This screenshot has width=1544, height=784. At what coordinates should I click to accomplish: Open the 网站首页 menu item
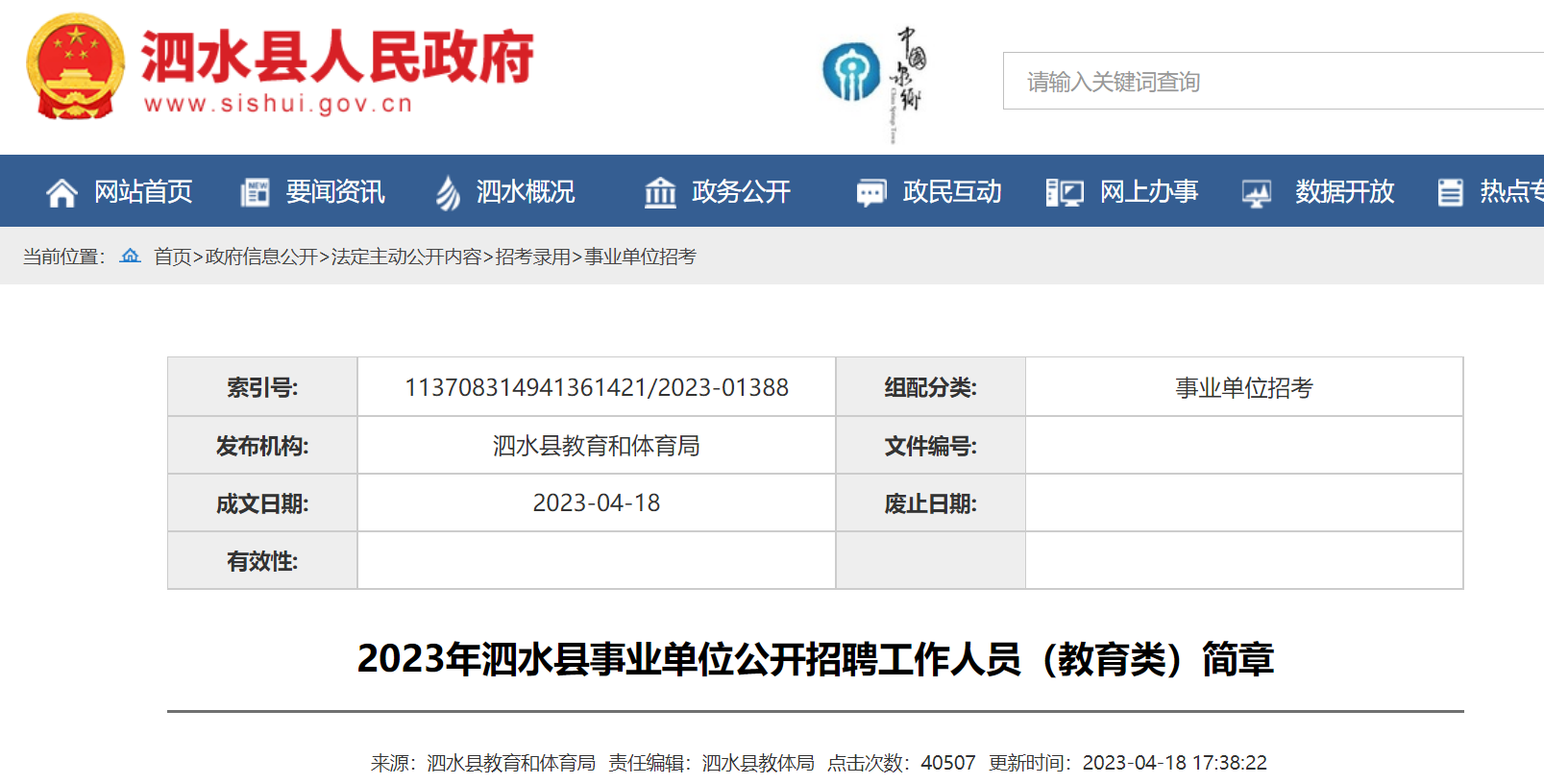click(143, 192)
